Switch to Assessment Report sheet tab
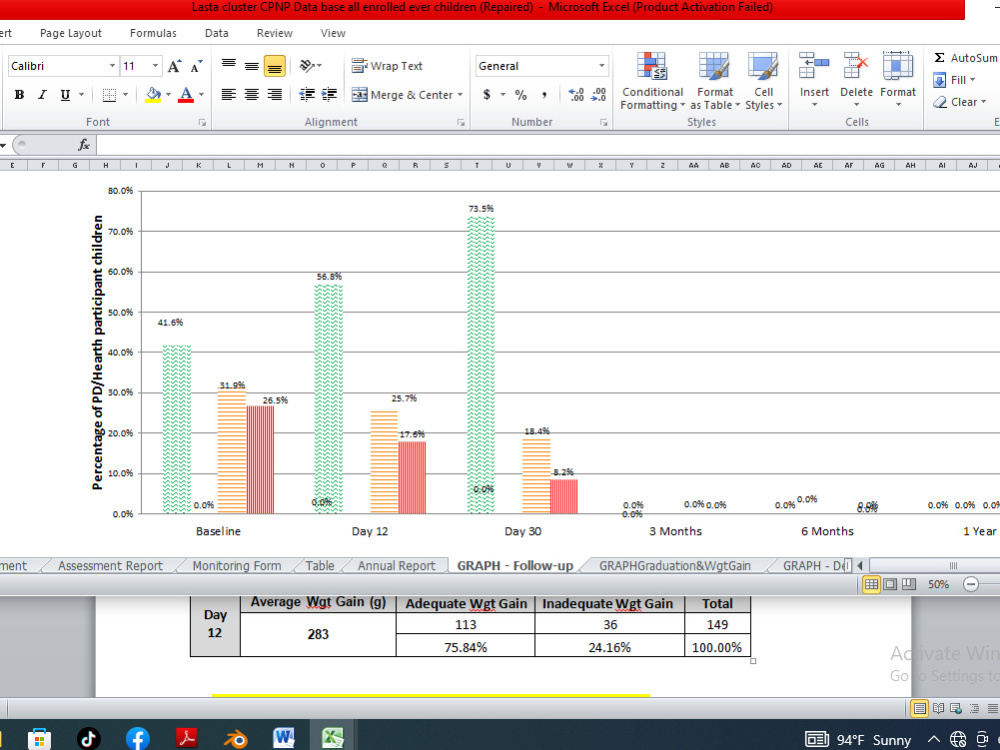1000x750 pixels. 110,566
